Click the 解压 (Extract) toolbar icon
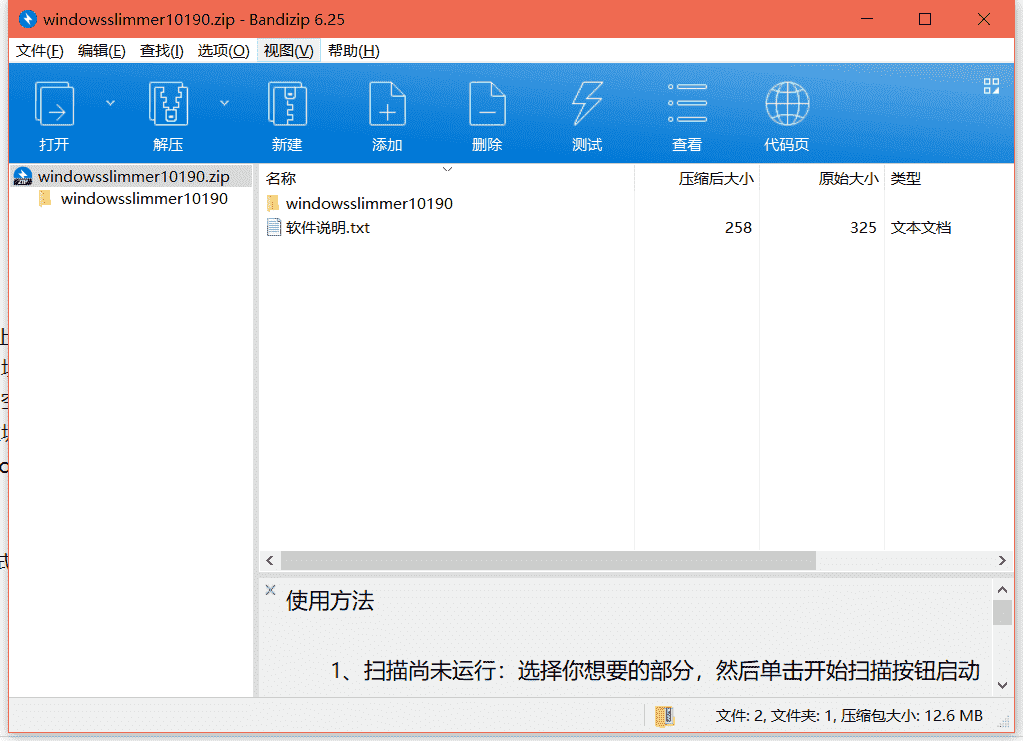1023x741 pixels. tap(168, 104)
